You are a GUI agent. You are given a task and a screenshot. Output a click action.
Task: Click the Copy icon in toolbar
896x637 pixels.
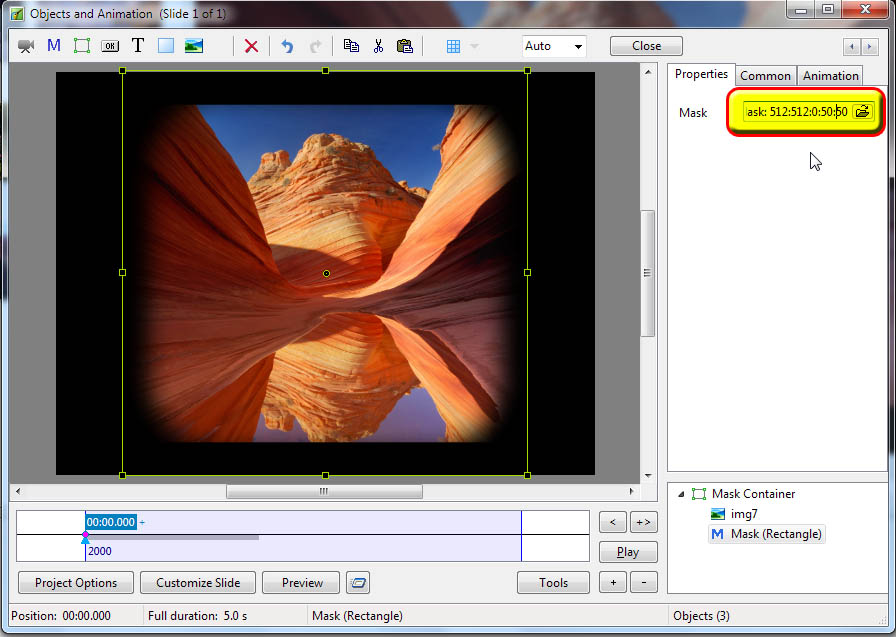click(x=351, y=46)
